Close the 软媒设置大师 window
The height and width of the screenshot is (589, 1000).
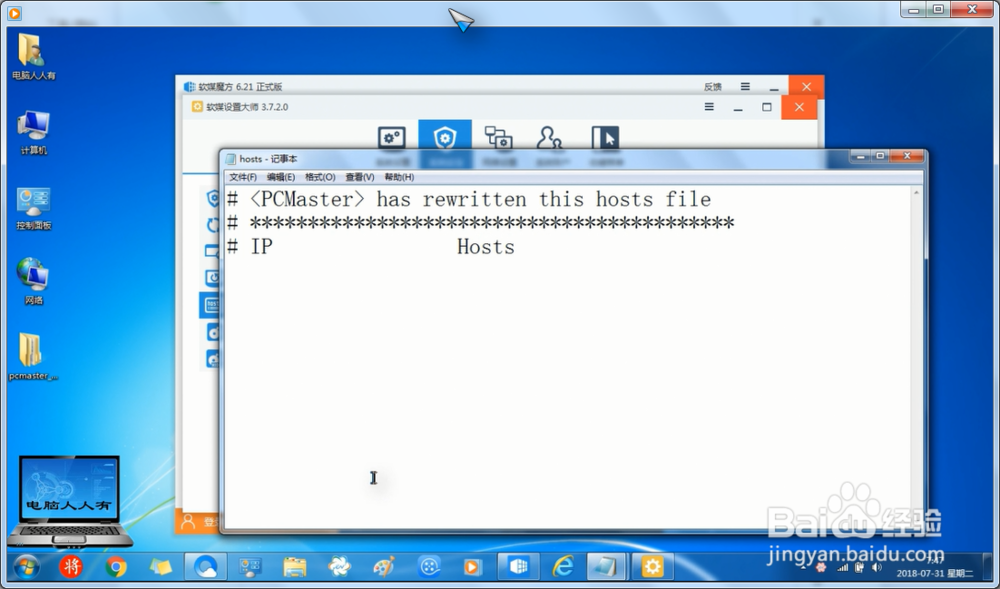[x=799, y=107]
